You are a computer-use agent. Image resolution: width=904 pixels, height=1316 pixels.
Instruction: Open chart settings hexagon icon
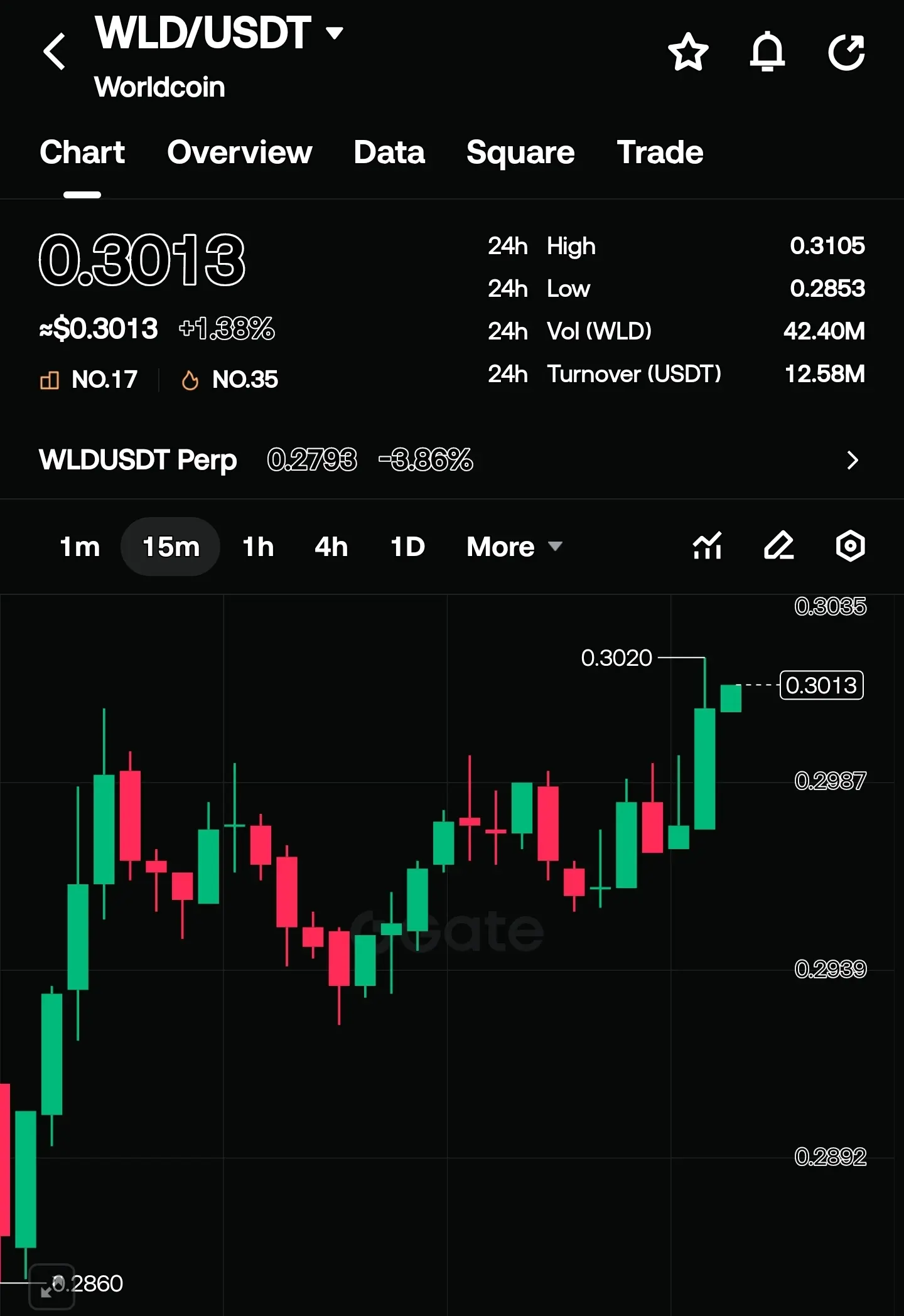coord(851,545)
